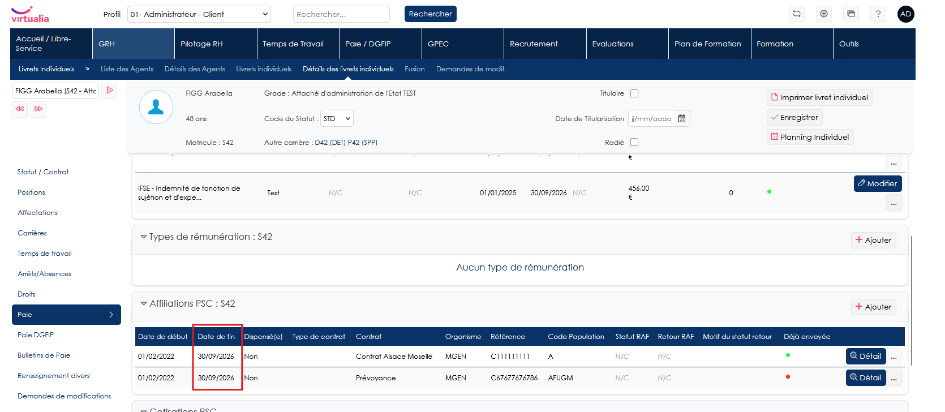The width and height of the screenshot is (945, 412).
Task: Click Ajouter in Types de rémunération section
Action: pyautogui.click(x=873, y=240)
